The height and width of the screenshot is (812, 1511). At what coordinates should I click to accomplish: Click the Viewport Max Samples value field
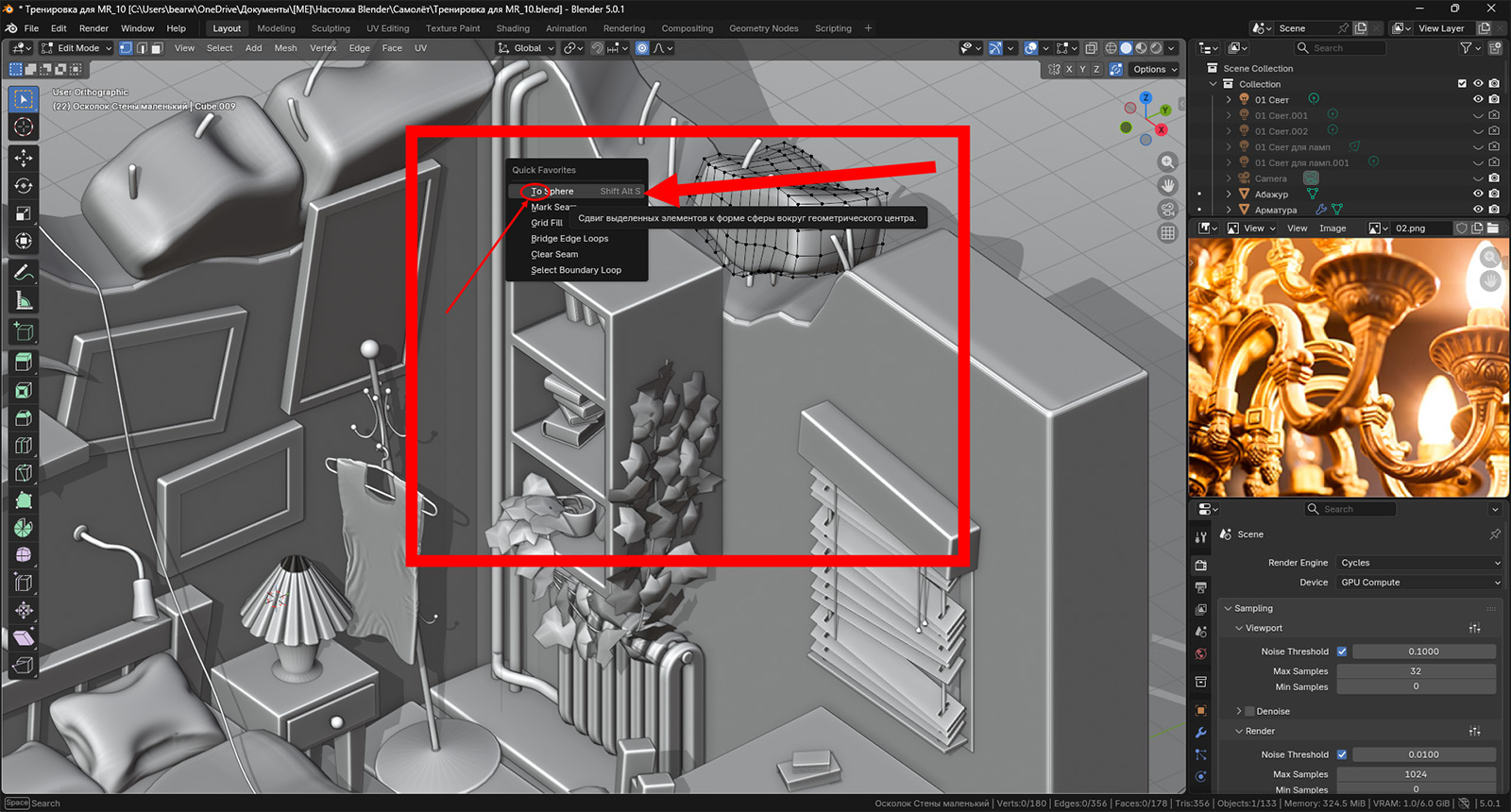pyautogui.click(x=1415, y=671)
